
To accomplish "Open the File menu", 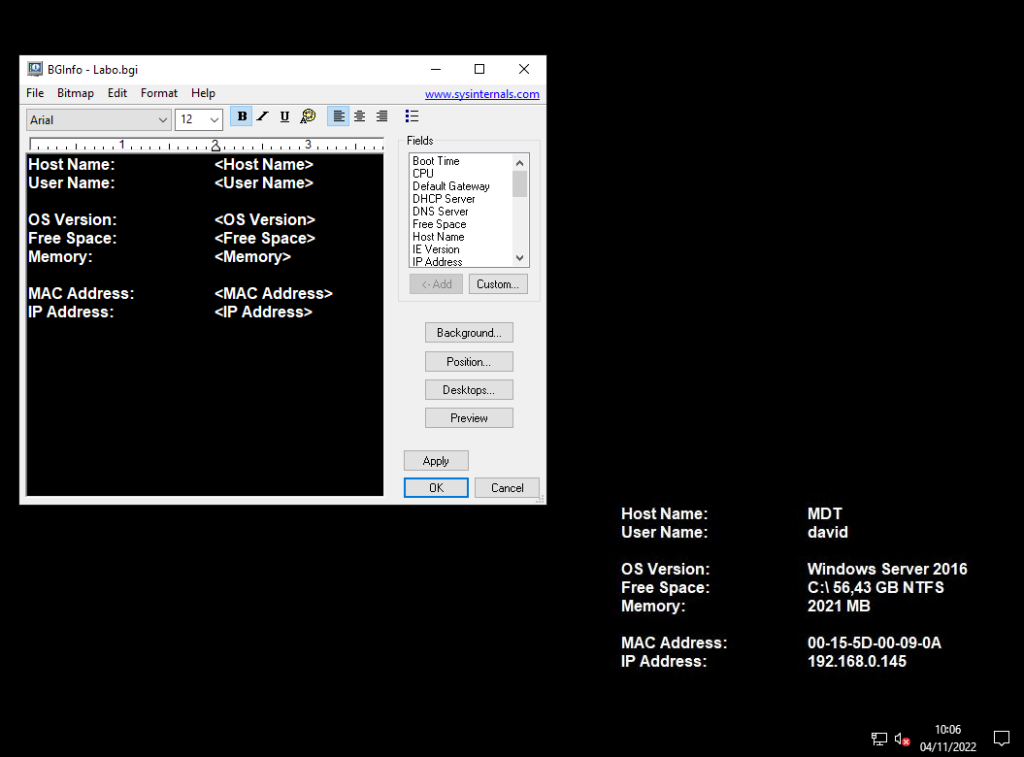I will click(35, 93).
